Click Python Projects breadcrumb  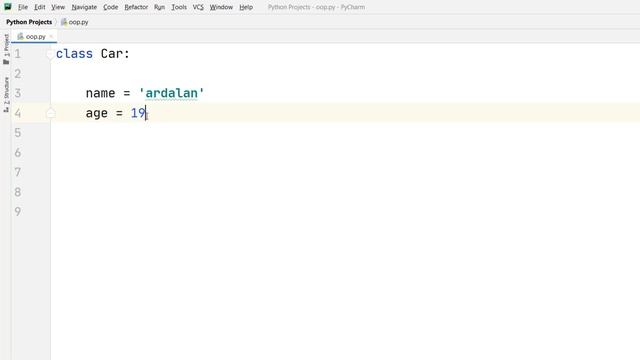[29, 22]
